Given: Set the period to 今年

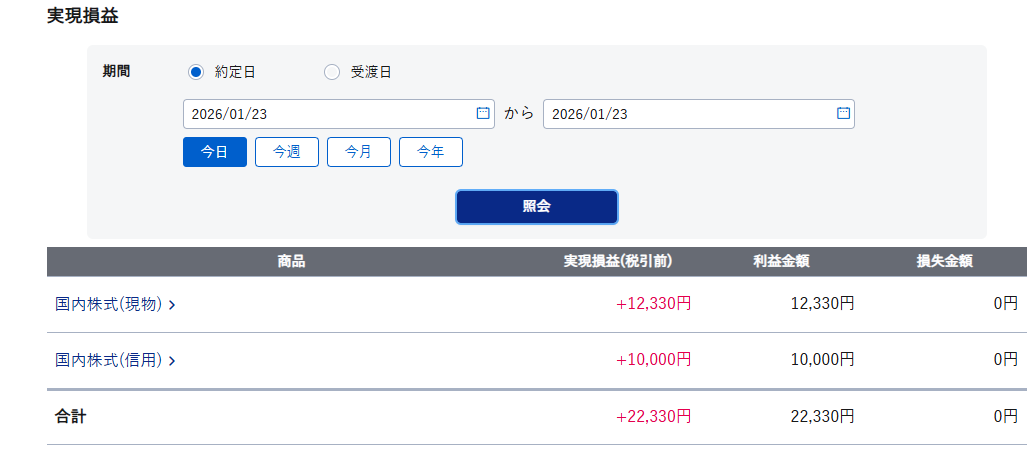Looking at the screenshot, I should [431, 152].
